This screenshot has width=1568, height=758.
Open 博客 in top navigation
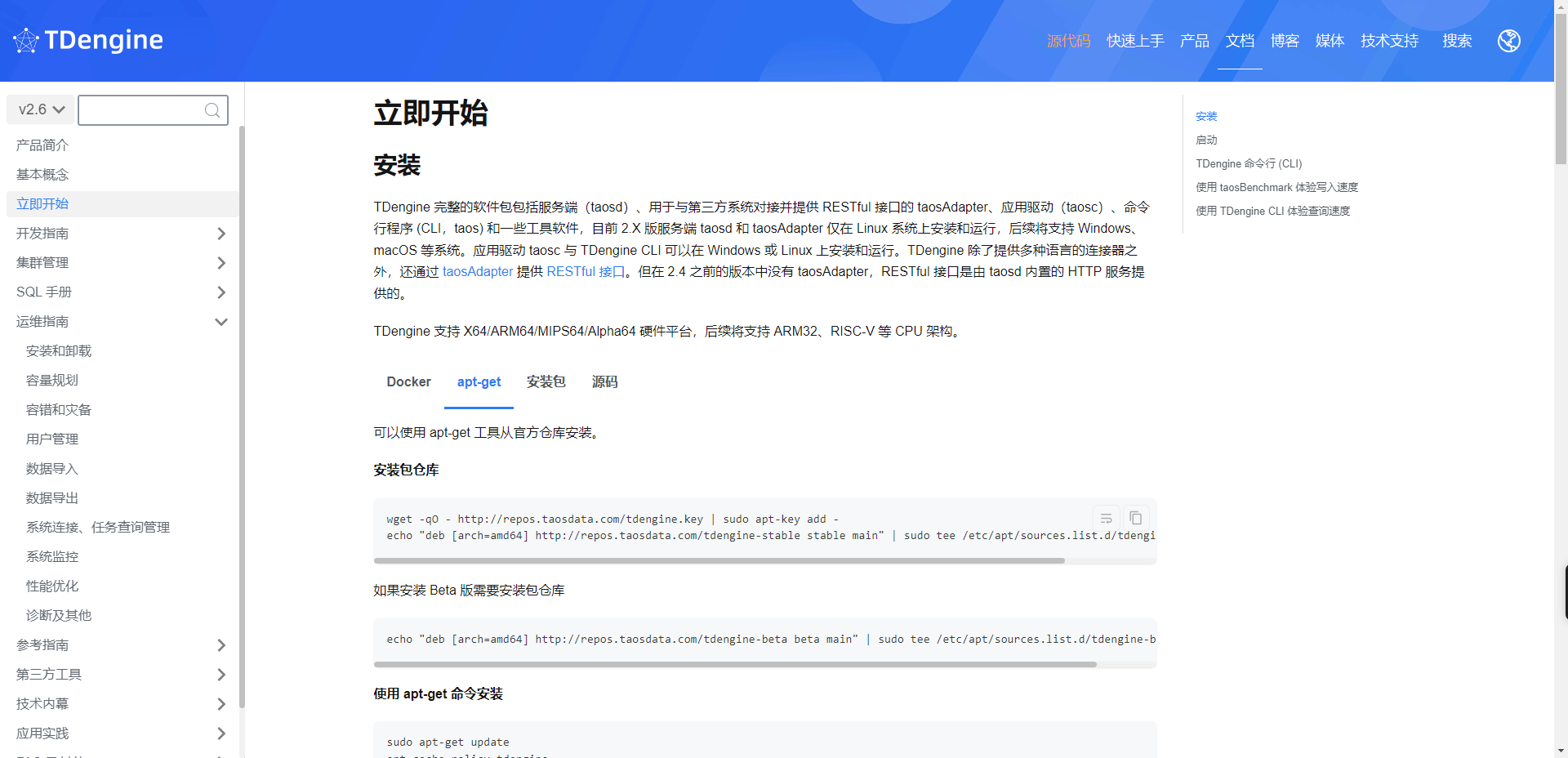point(1285,41)
